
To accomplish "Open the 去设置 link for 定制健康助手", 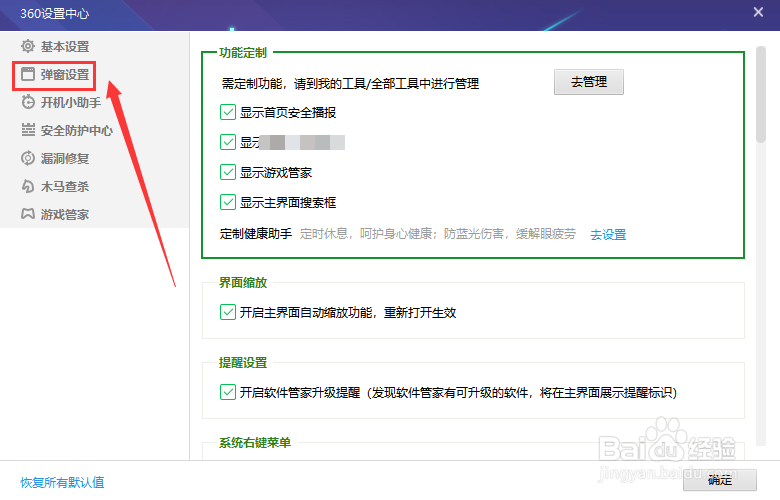I will tap(608, 234).
